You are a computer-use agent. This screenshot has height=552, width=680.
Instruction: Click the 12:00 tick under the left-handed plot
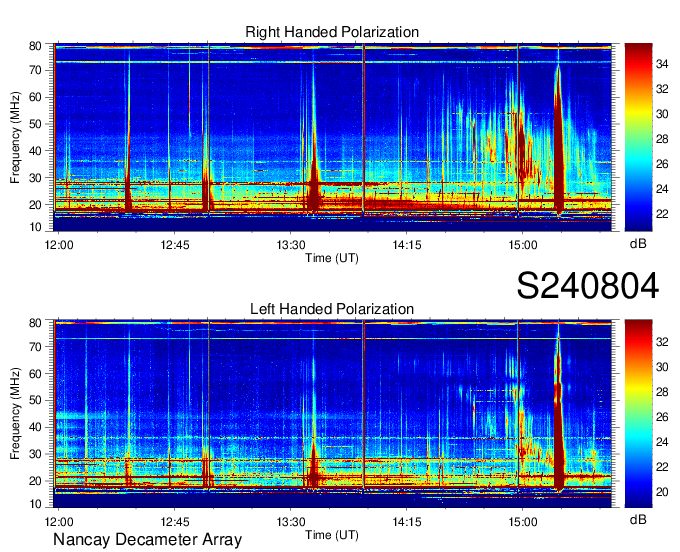[x=59, y=522]
